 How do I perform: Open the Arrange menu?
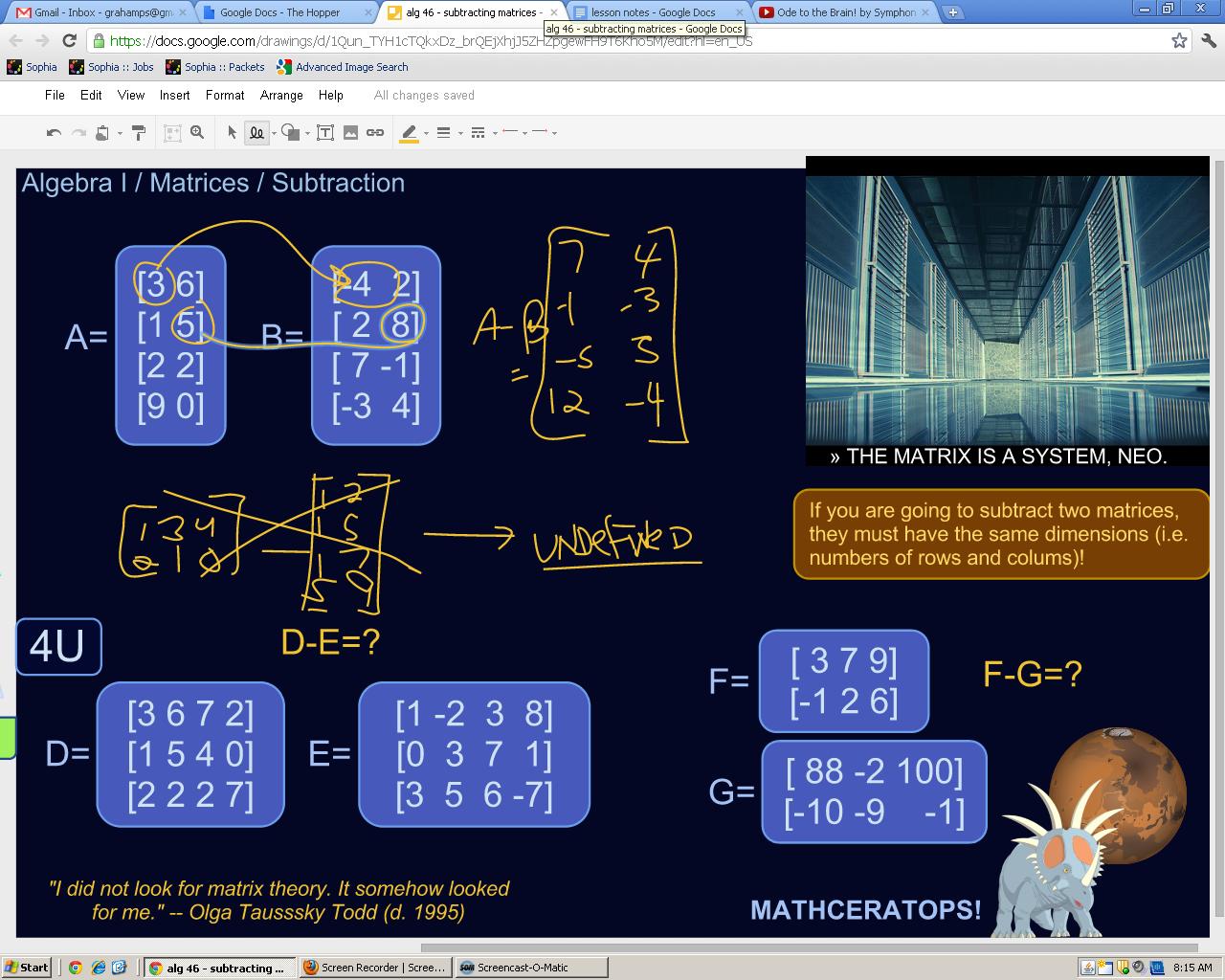(281, 95)
